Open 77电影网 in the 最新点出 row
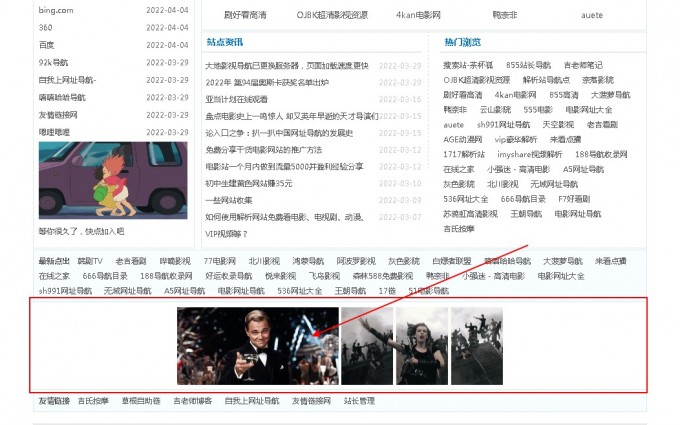The height and width of the screenshot is (425, 680). point(220,261)
